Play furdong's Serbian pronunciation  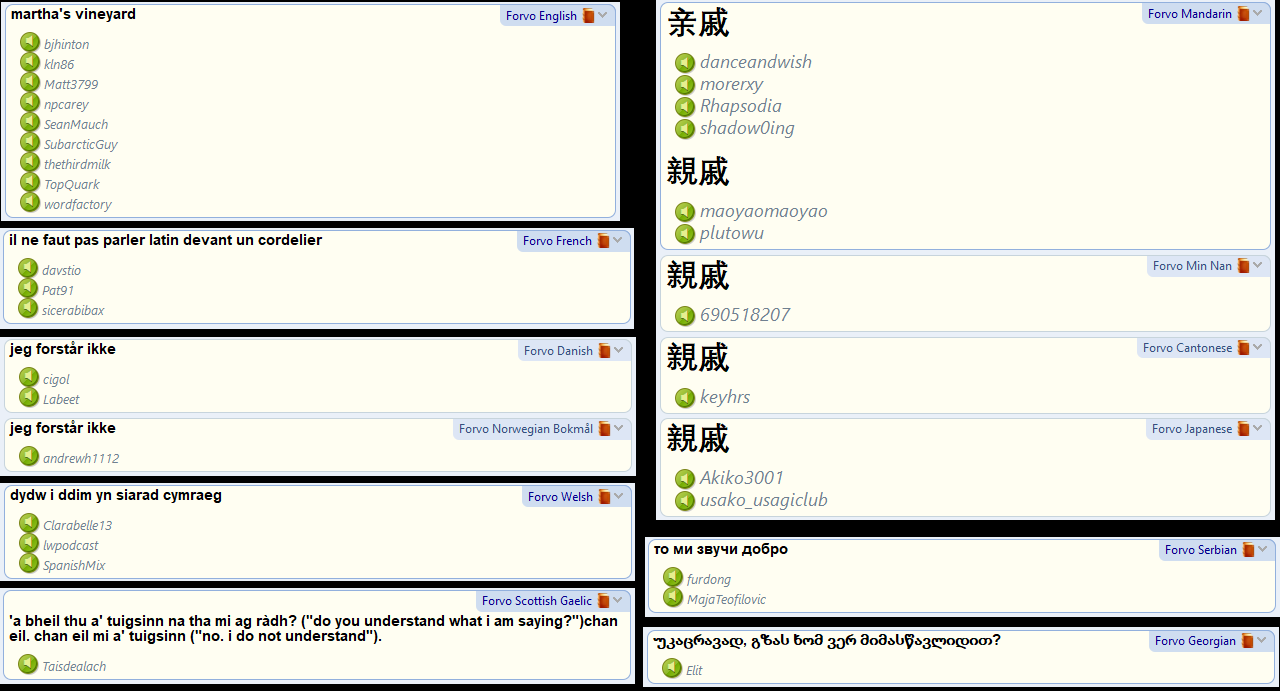(x=673, y=578)
